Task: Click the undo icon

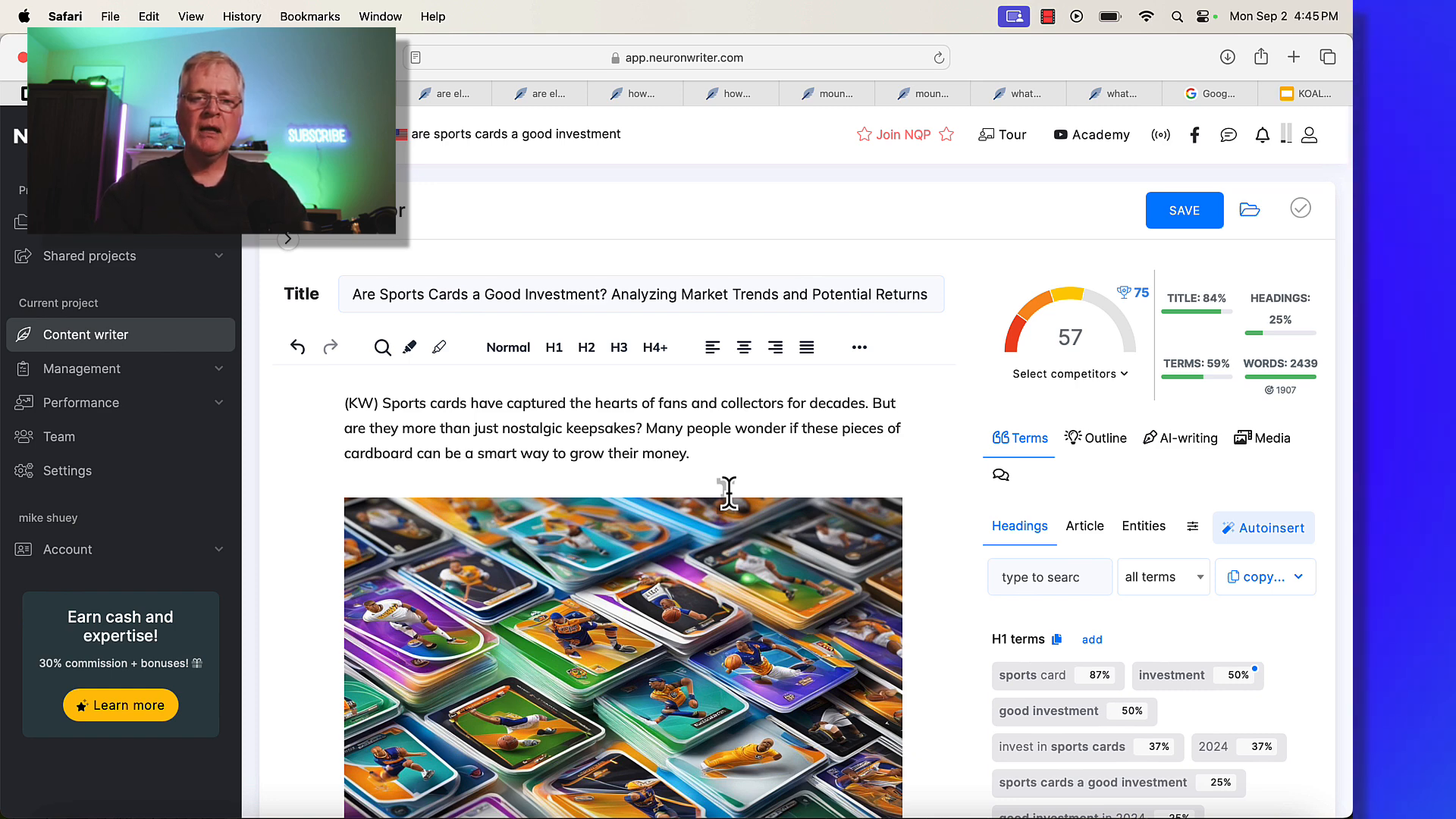Action: coord(297,346)
